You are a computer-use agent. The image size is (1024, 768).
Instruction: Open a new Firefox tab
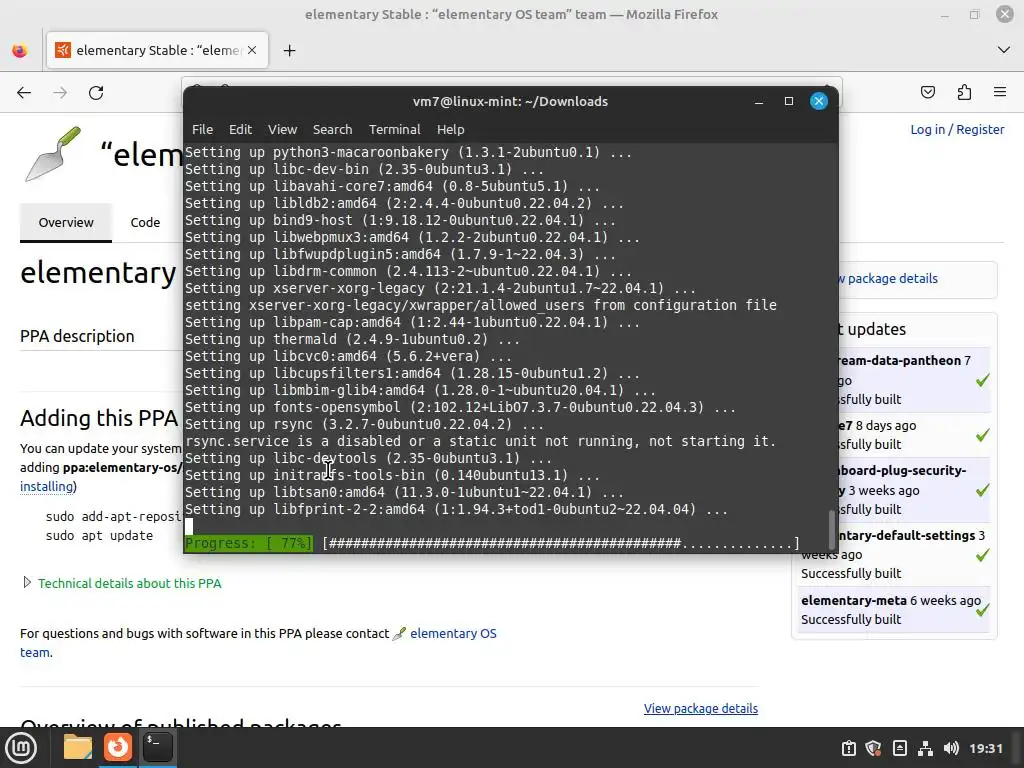point(289,50)
